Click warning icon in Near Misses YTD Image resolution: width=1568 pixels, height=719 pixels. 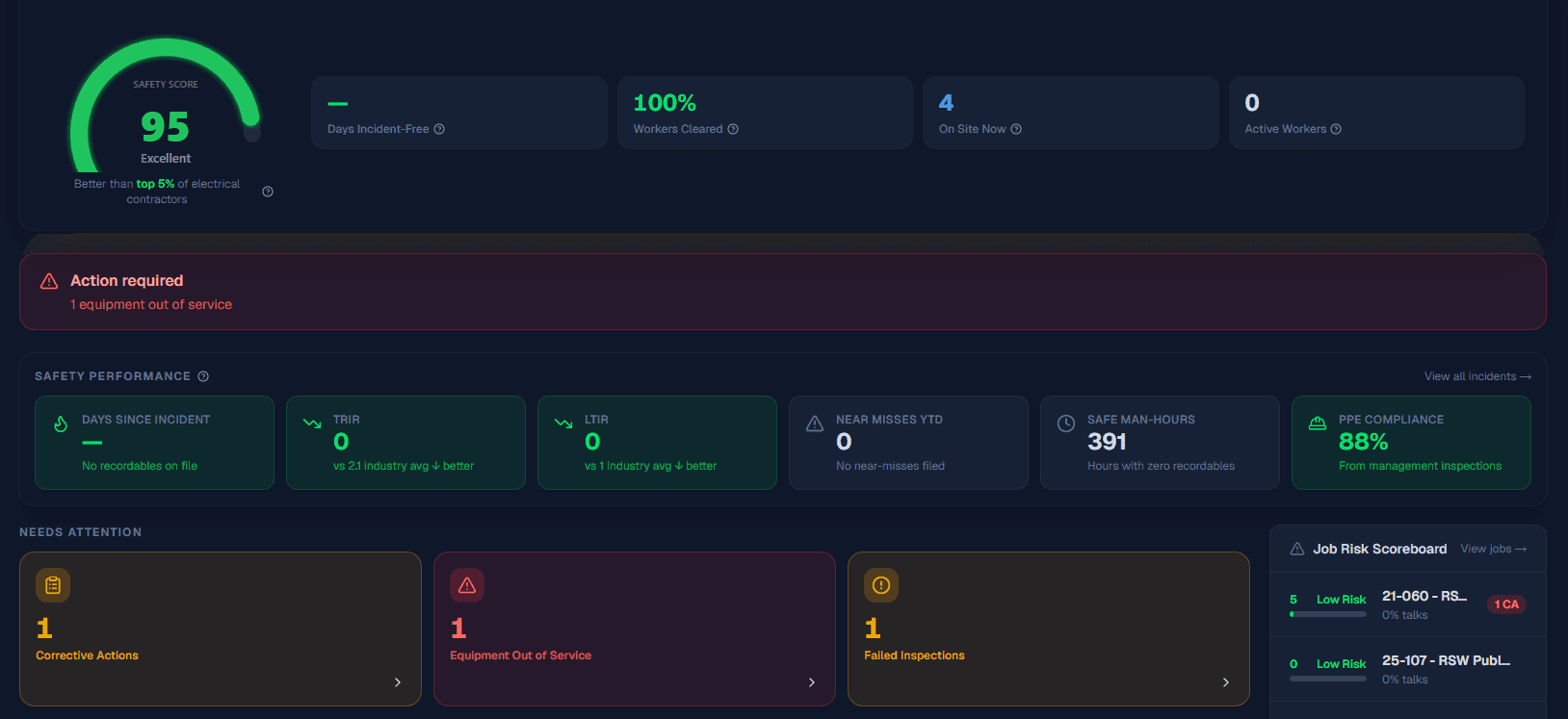[815, 424]
